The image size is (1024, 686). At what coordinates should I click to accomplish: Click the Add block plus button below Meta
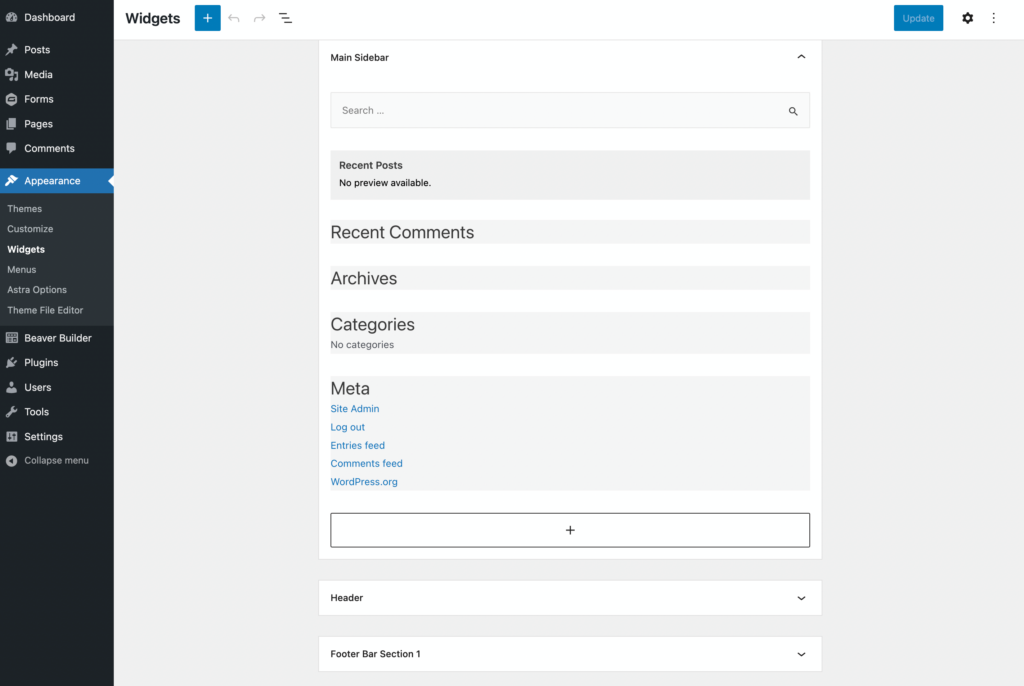pyautogui.click(x=569, y=529)
